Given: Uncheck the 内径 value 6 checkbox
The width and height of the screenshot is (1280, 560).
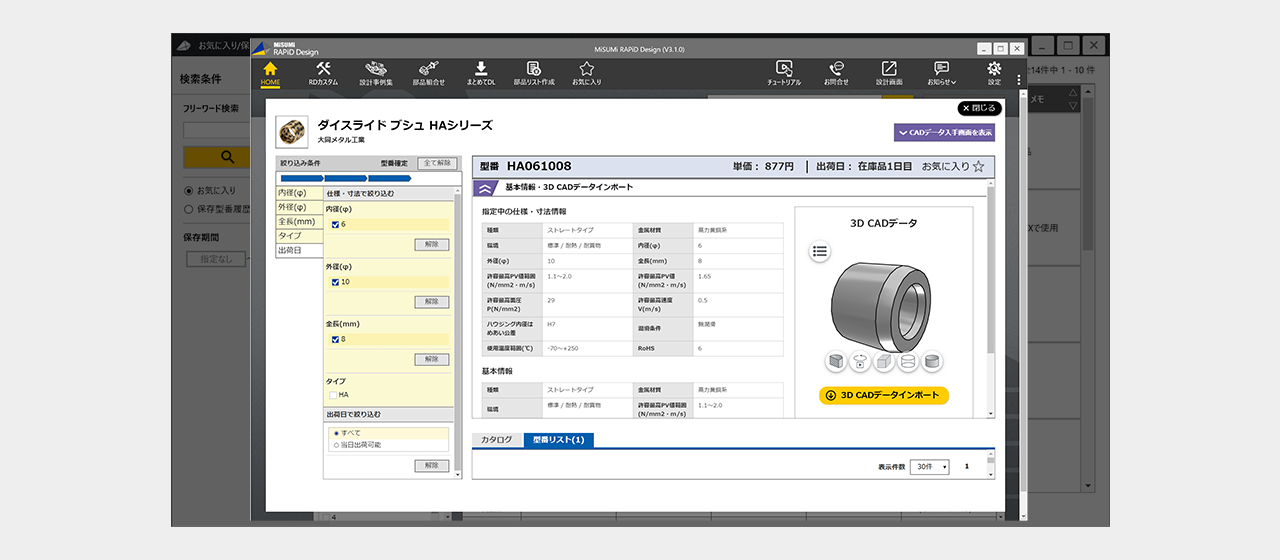Looking at the screenshot, I should 336,225.
